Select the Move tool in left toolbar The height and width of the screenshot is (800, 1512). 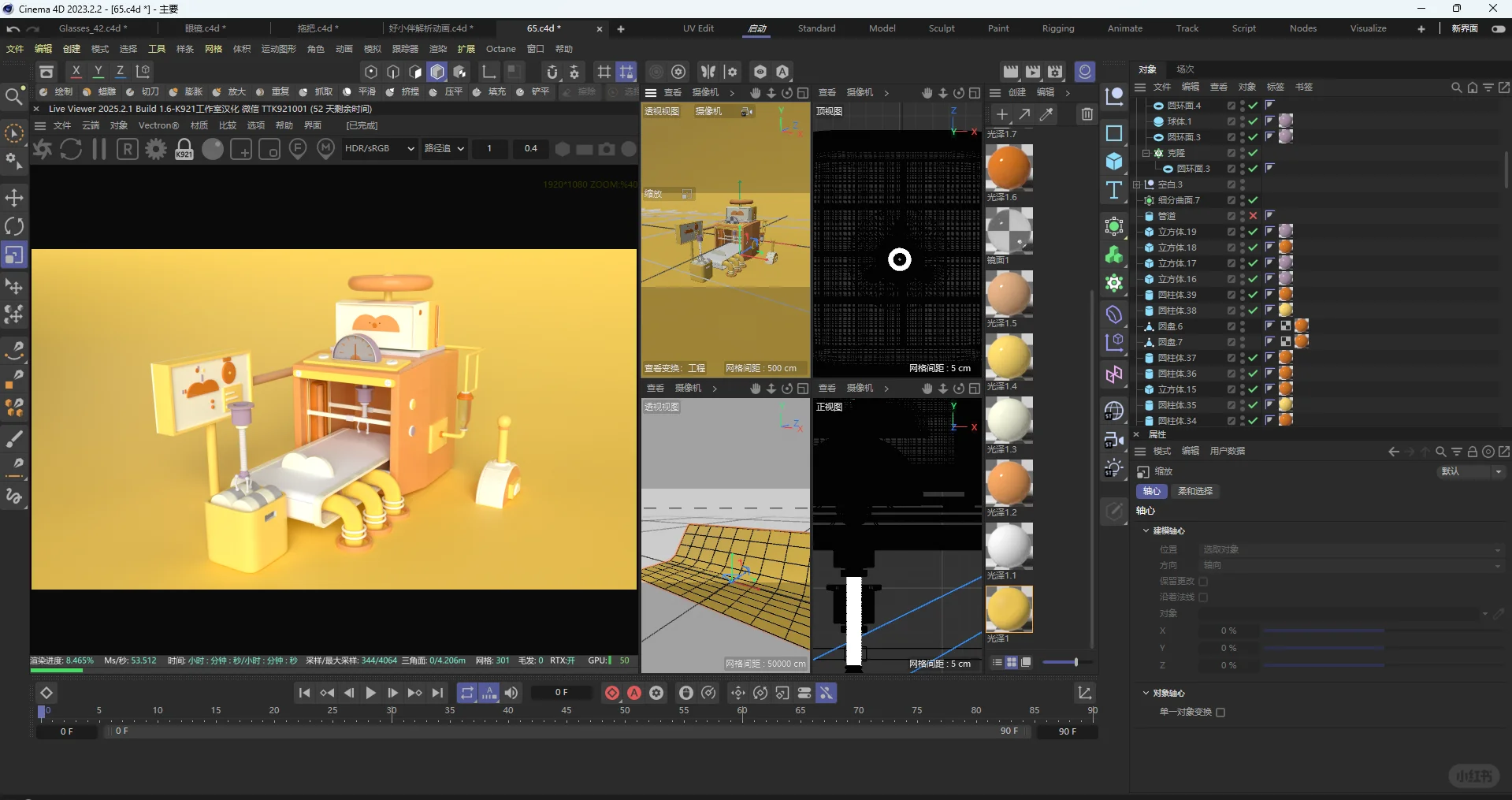14,197
